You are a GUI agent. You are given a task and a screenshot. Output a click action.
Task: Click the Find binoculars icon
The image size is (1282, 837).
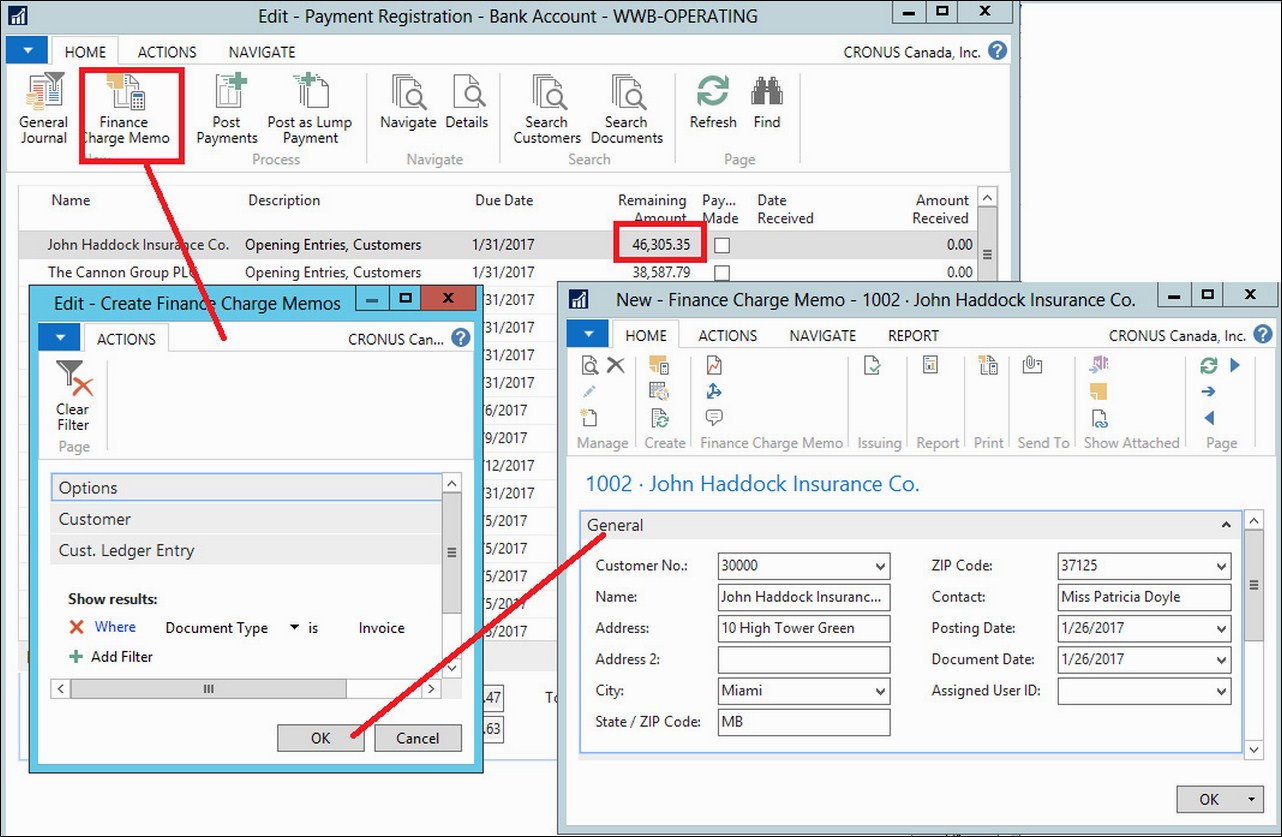pyautogui.click(x=767, y=102)
